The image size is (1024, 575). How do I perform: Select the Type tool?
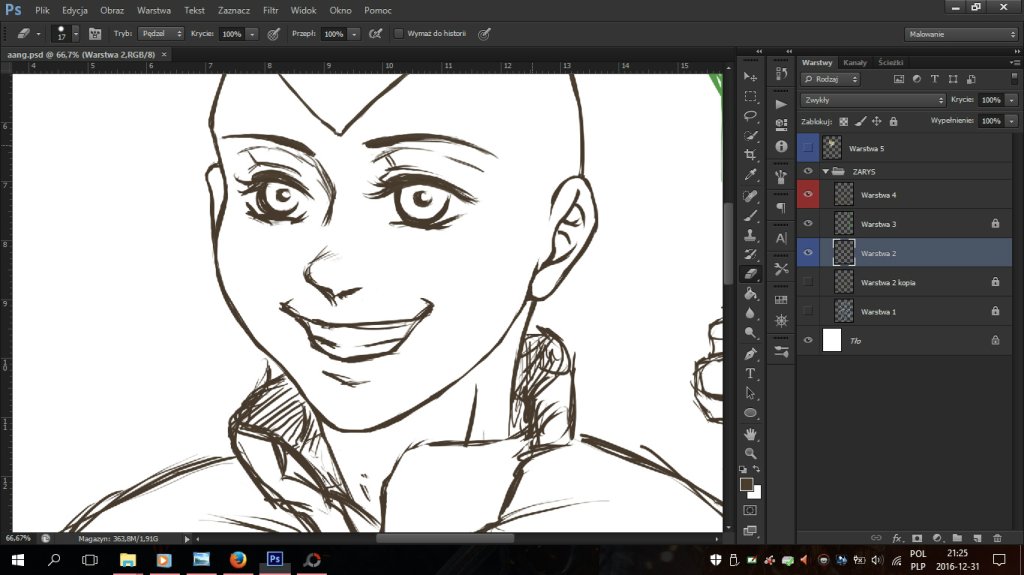(750, 374)
